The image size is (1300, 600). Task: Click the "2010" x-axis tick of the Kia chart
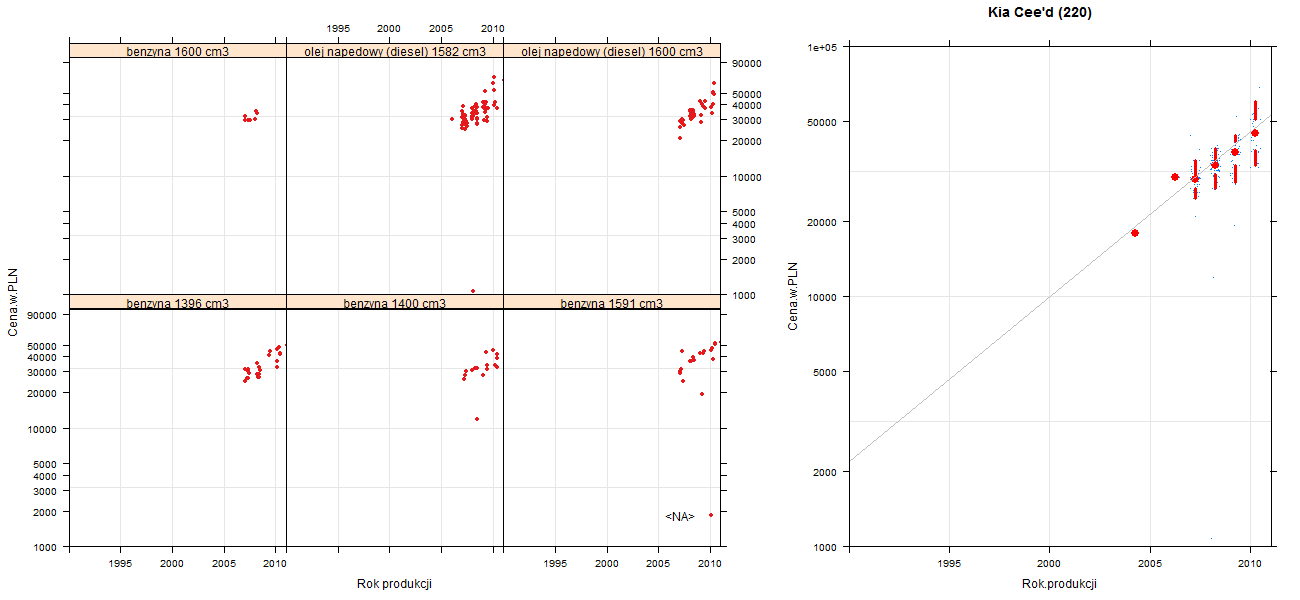point(1250,564)
